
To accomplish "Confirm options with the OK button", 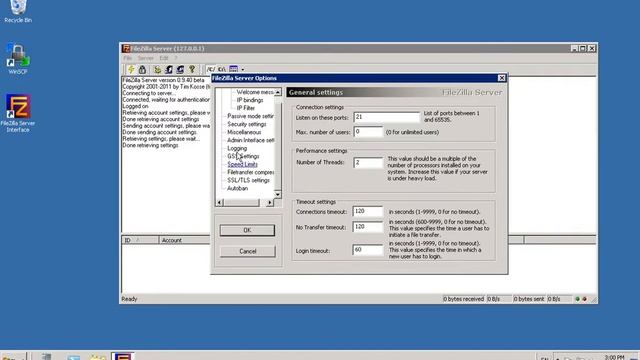I will pyautogui.click(x=247, y=230).
